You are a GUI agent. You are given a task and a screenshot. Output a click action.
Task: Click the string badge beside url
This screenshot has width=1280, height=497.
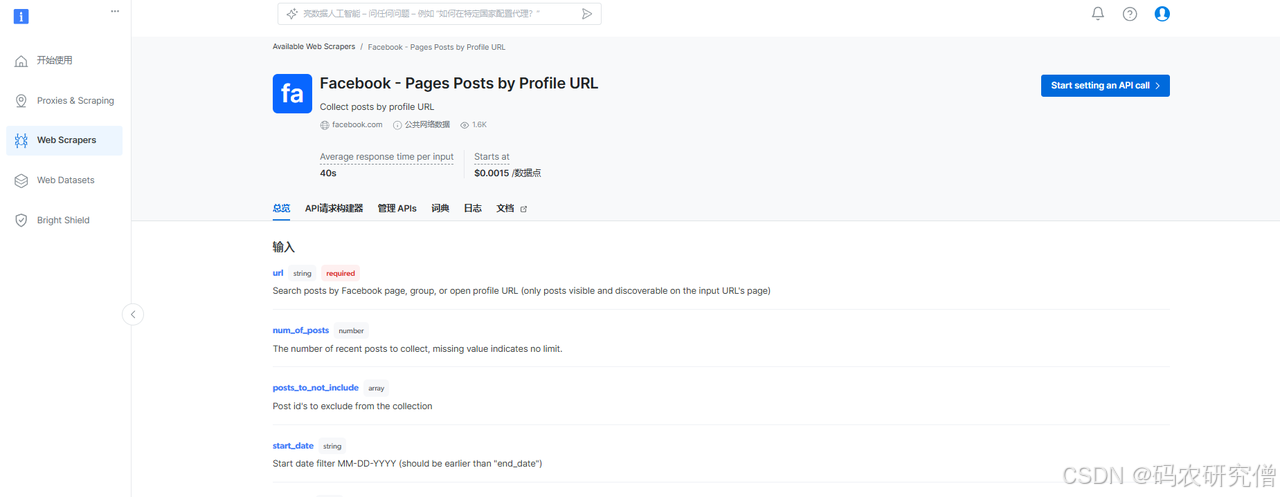pyautogui.click(x=302, y=273)
